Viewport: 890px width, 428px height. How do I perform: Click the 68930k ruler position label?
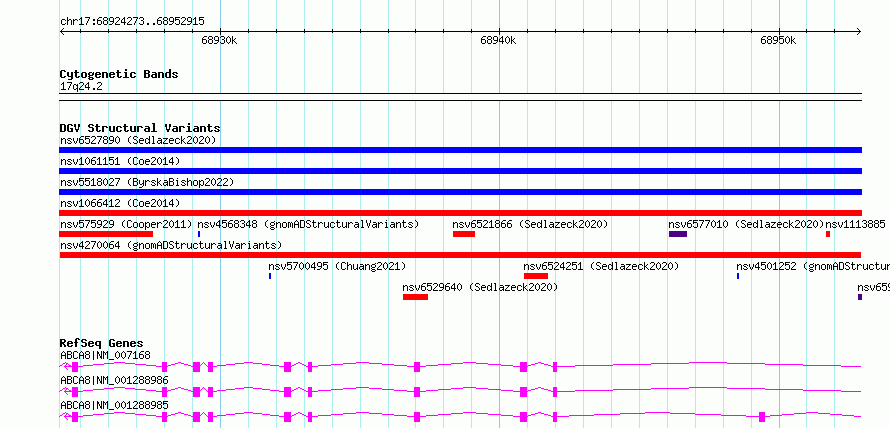point(219,40)
